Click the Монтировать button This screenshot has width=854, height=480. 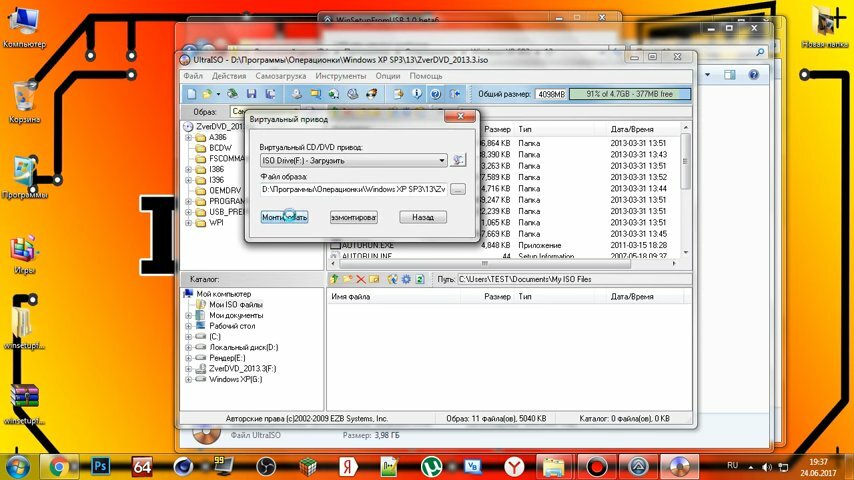[x=284, y=217]
